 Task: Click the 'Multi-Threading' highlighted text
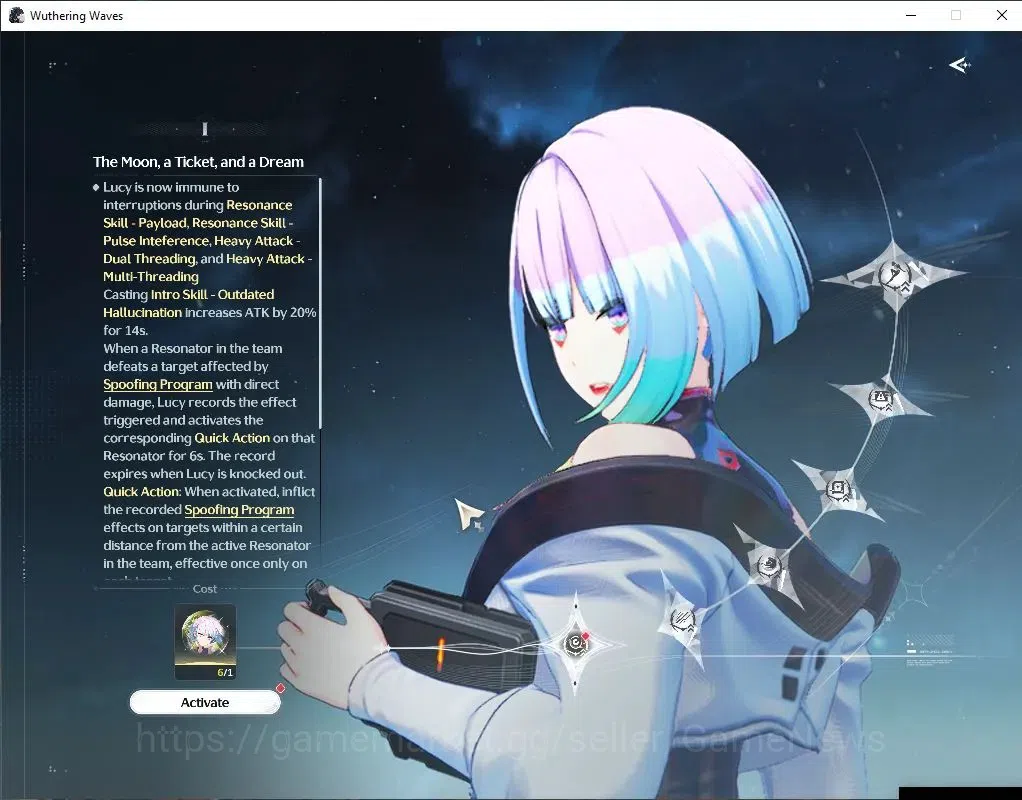[151, 276]
